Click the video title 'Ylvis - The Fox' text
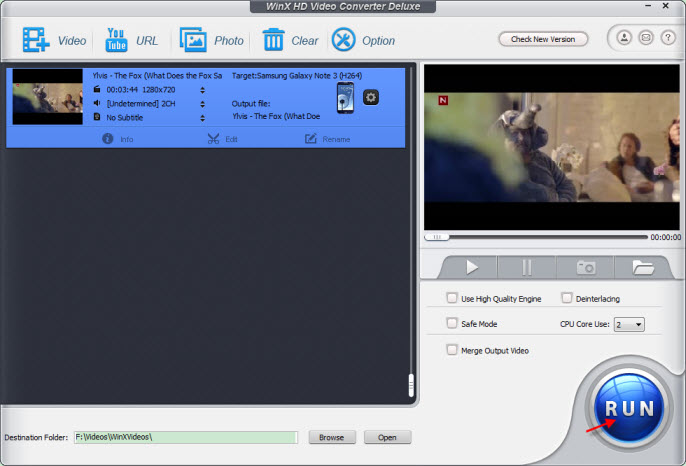 pyautogui.click(x=157, y=75)
